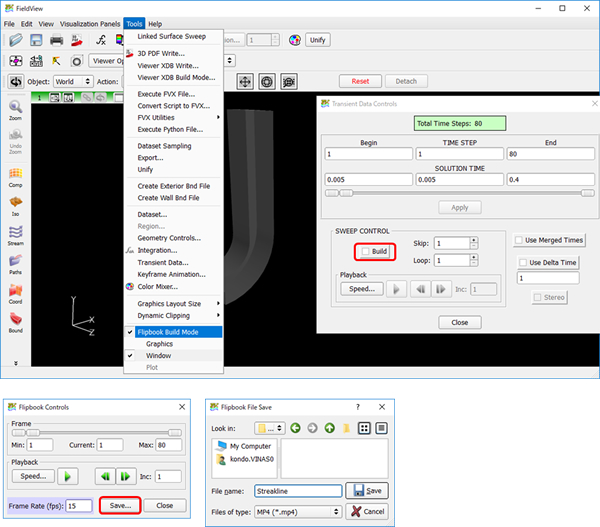Select Transient Data... from Tools menu
This screenshot has height=527, width=600.
[x=162, y=261]
